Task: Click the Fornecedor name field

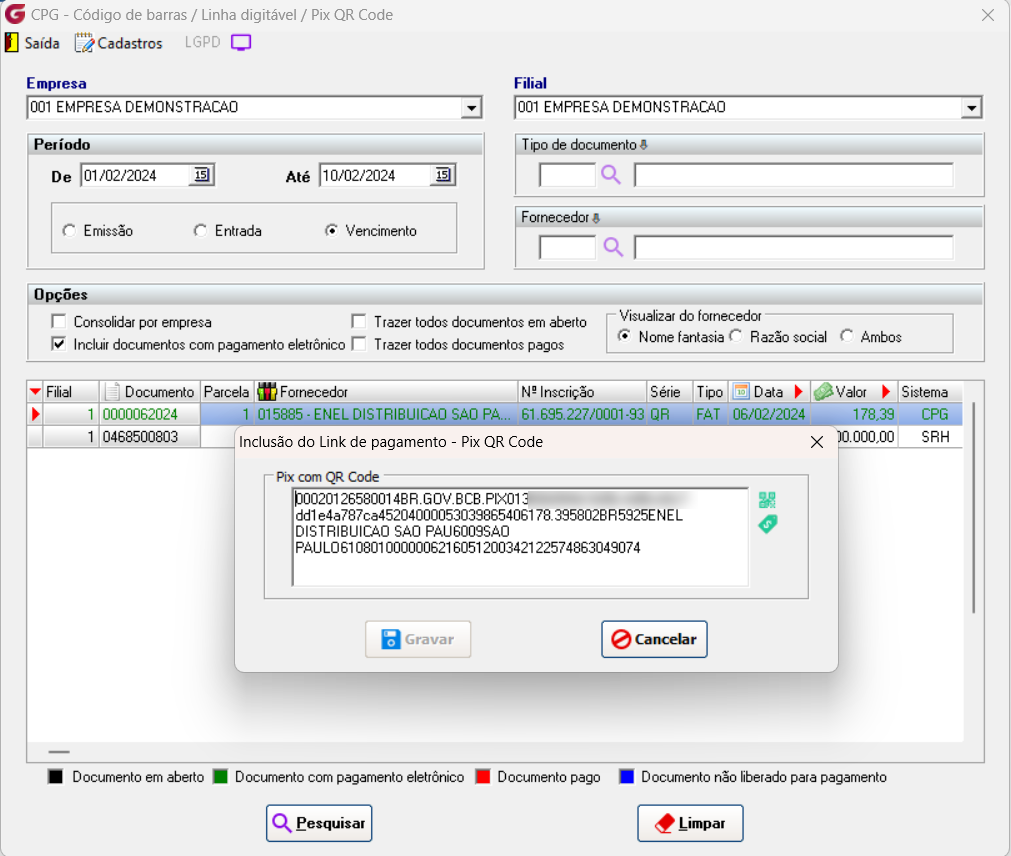Action: coord(793,248)
